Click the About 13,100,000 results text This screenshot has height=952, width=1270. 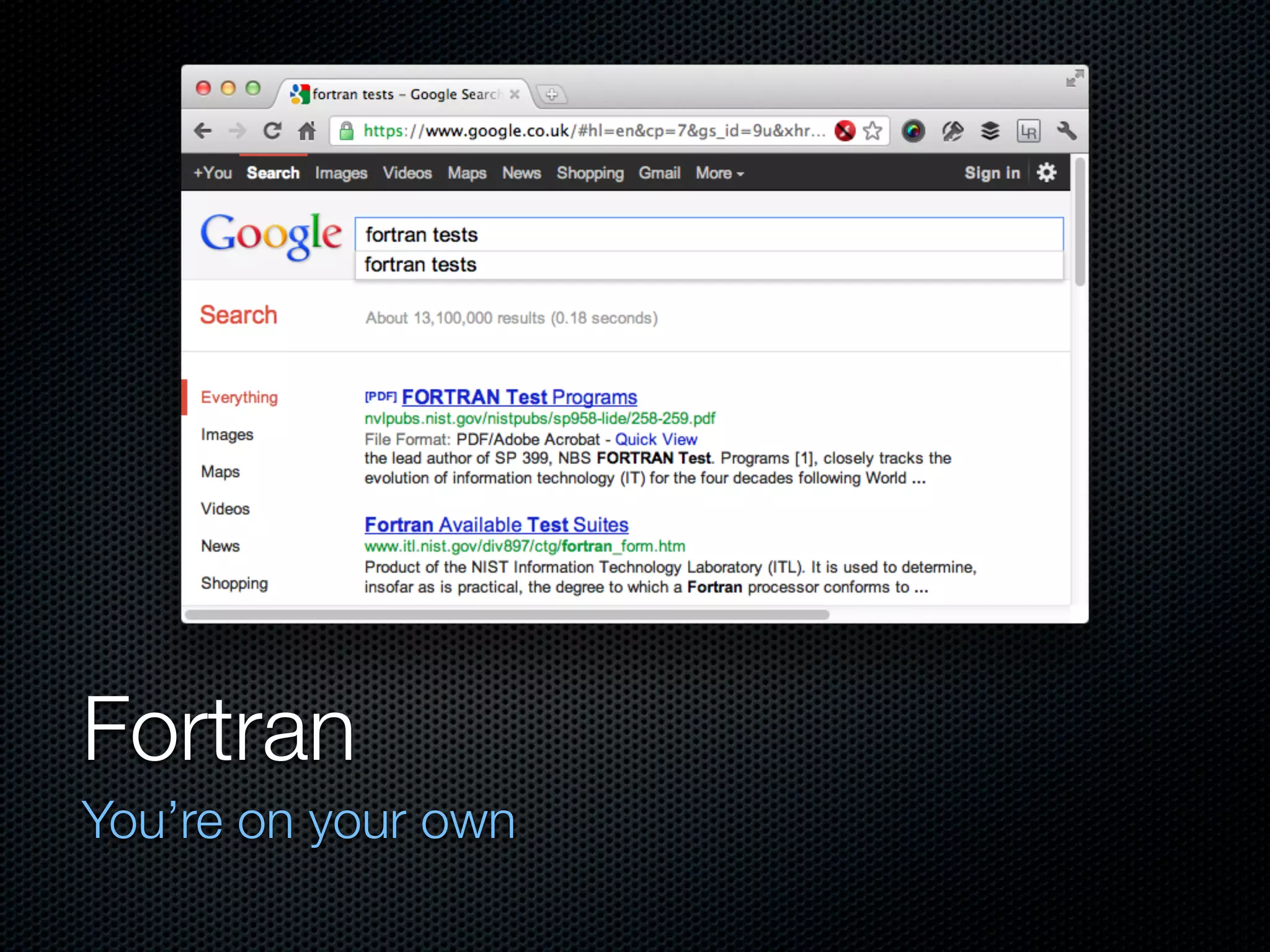(512, 318)
